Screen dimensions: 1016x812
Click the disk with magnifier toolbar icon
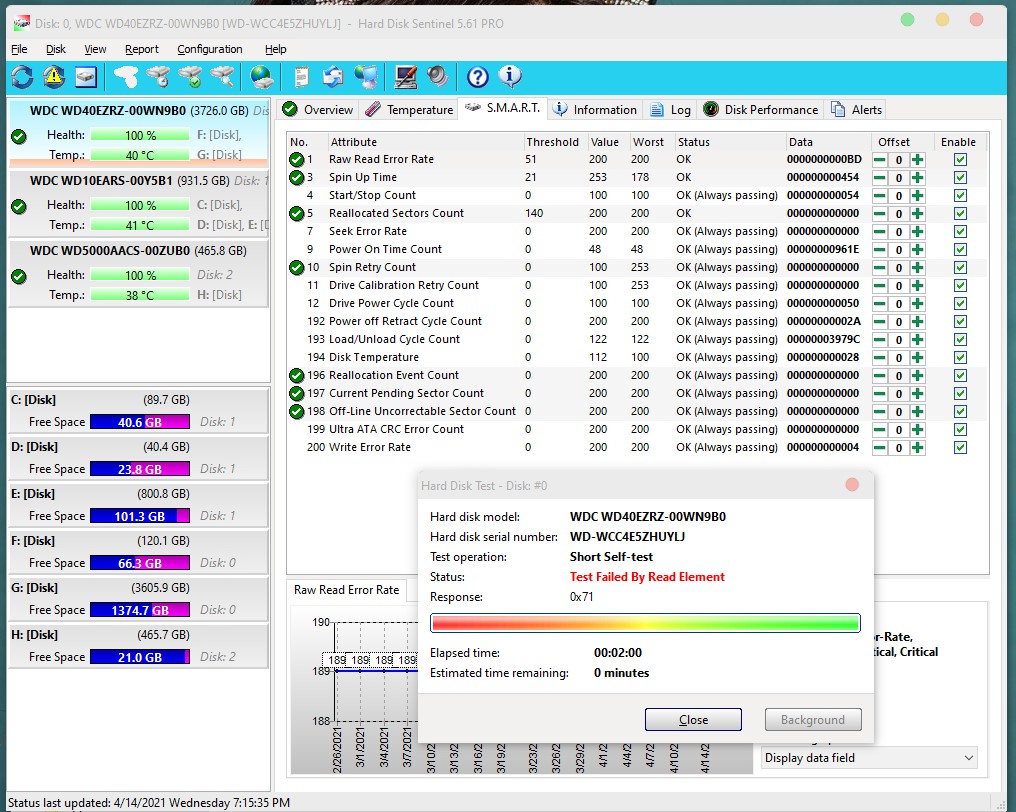pos(222,77)
